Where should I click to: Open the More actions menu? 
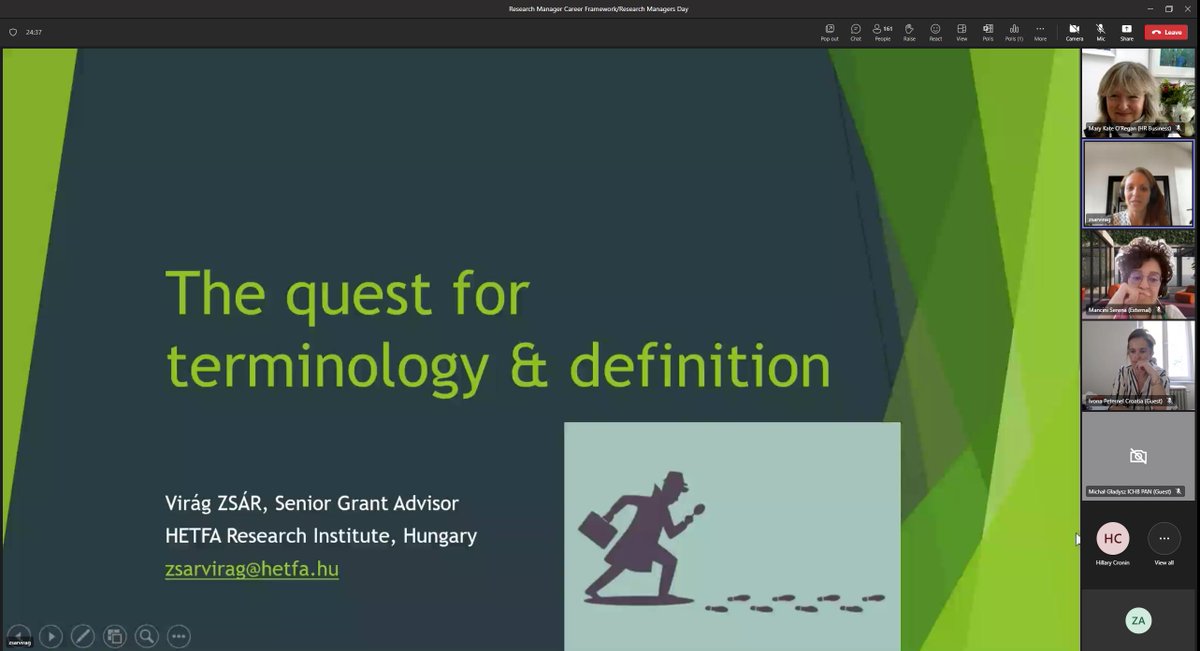tap(1040, 32)
